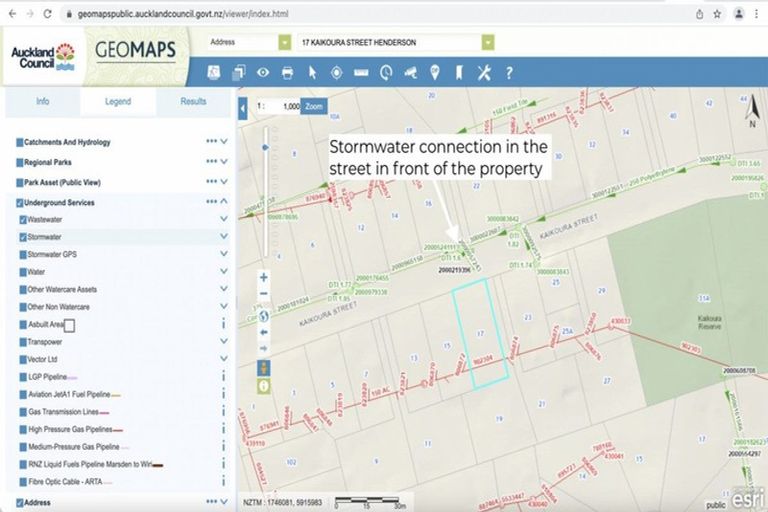768x512 pixels.
Task: Click the bookmark icon in toolbar
Action: [459, 72]
